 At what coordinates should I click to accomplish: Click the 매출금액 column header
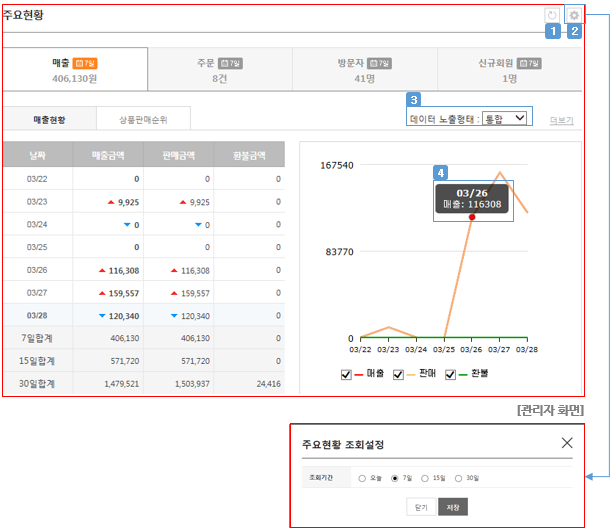pos(108,155)
